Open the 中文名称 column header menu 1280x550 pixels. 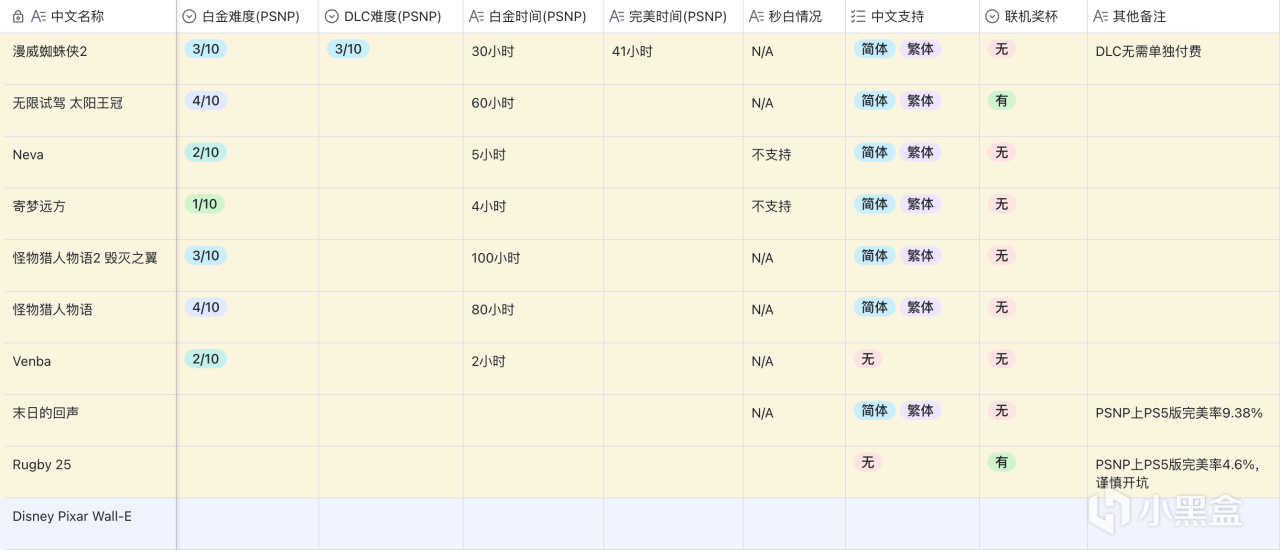(x=88, y=17)
